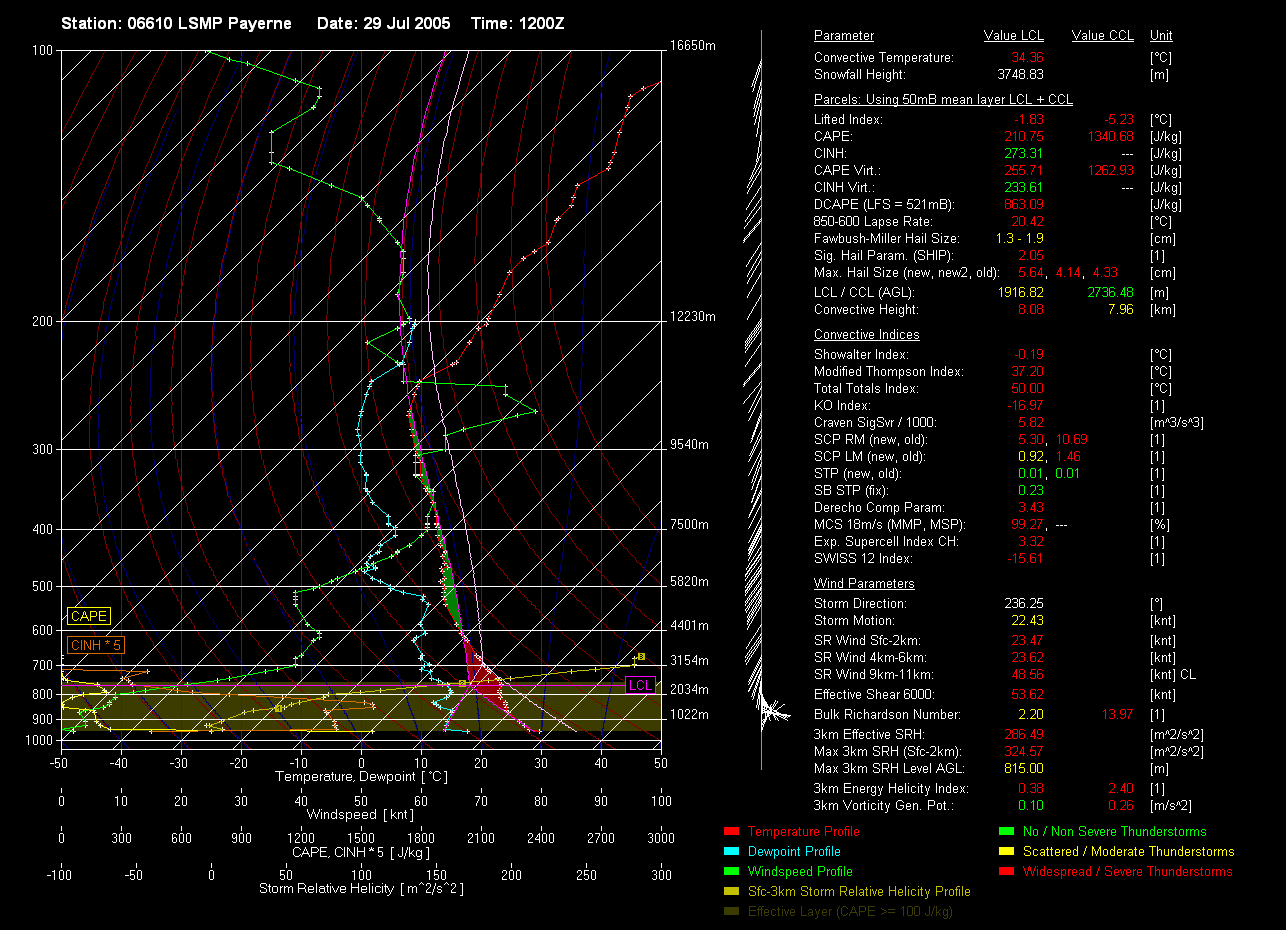
Task: Click the yellow CAPE label box
Action: tap(88, 617)
